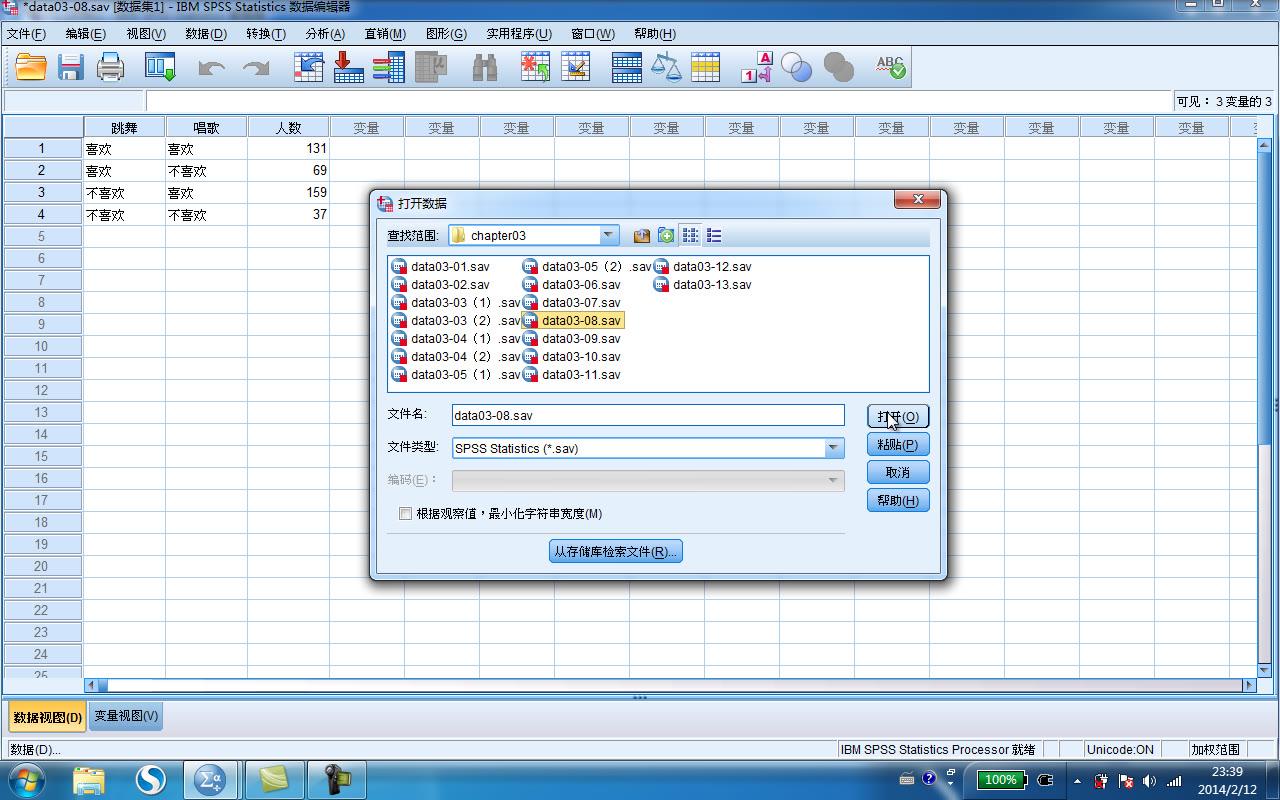Click the 文件名 input field
Image resolution: width=1280 pixels, height=800 pixels.
point(648,415)
